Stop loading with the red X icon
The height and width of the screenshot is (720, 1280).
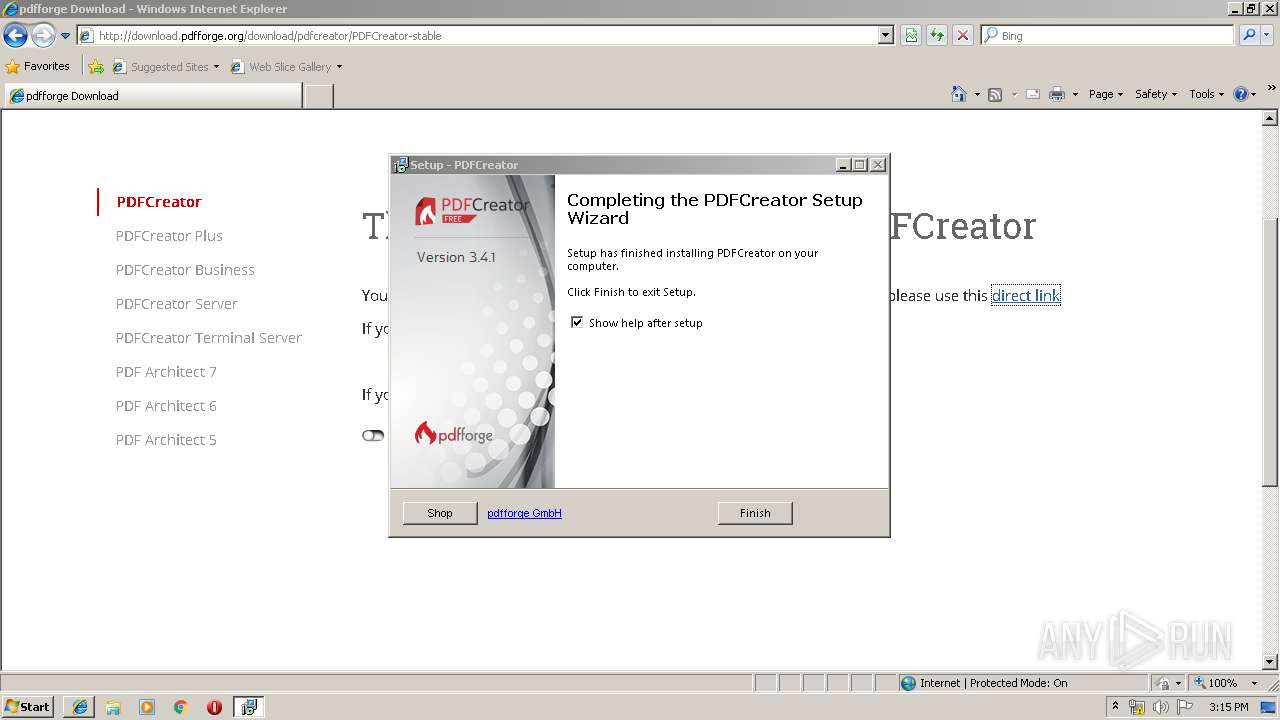coord(963,36)
